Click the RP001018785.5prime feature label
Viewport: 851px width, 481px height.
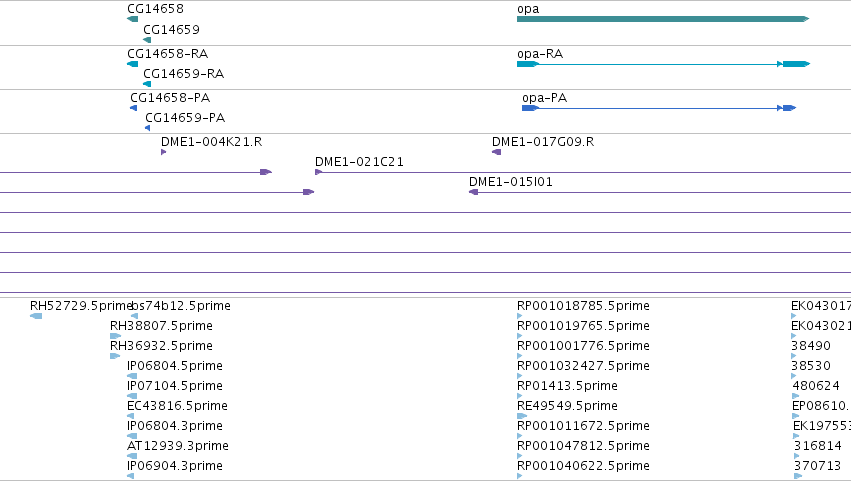pos(583,306)
